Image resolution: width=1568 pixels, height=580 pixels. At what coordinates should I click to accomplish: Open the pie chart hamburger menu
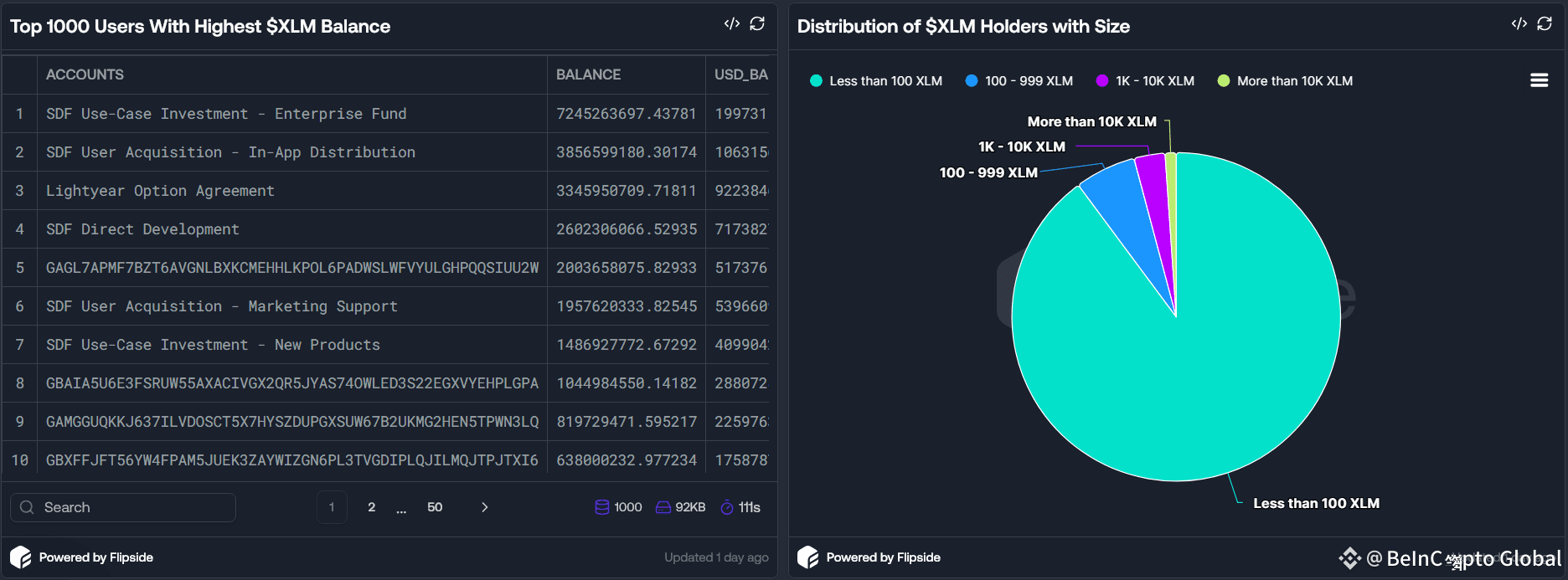(1539, 80)
